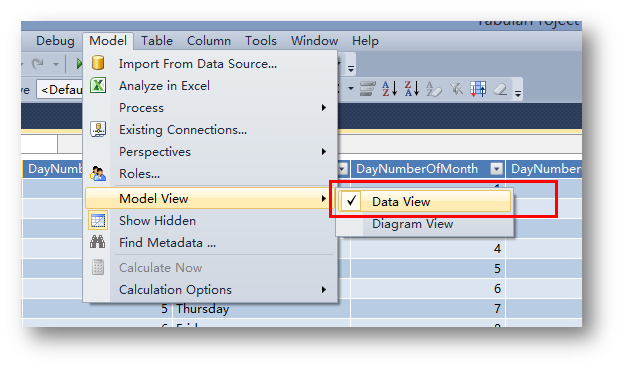
Task: Click the stacked rows icon before Sort A to Z
Action: [x=367, y=88]
